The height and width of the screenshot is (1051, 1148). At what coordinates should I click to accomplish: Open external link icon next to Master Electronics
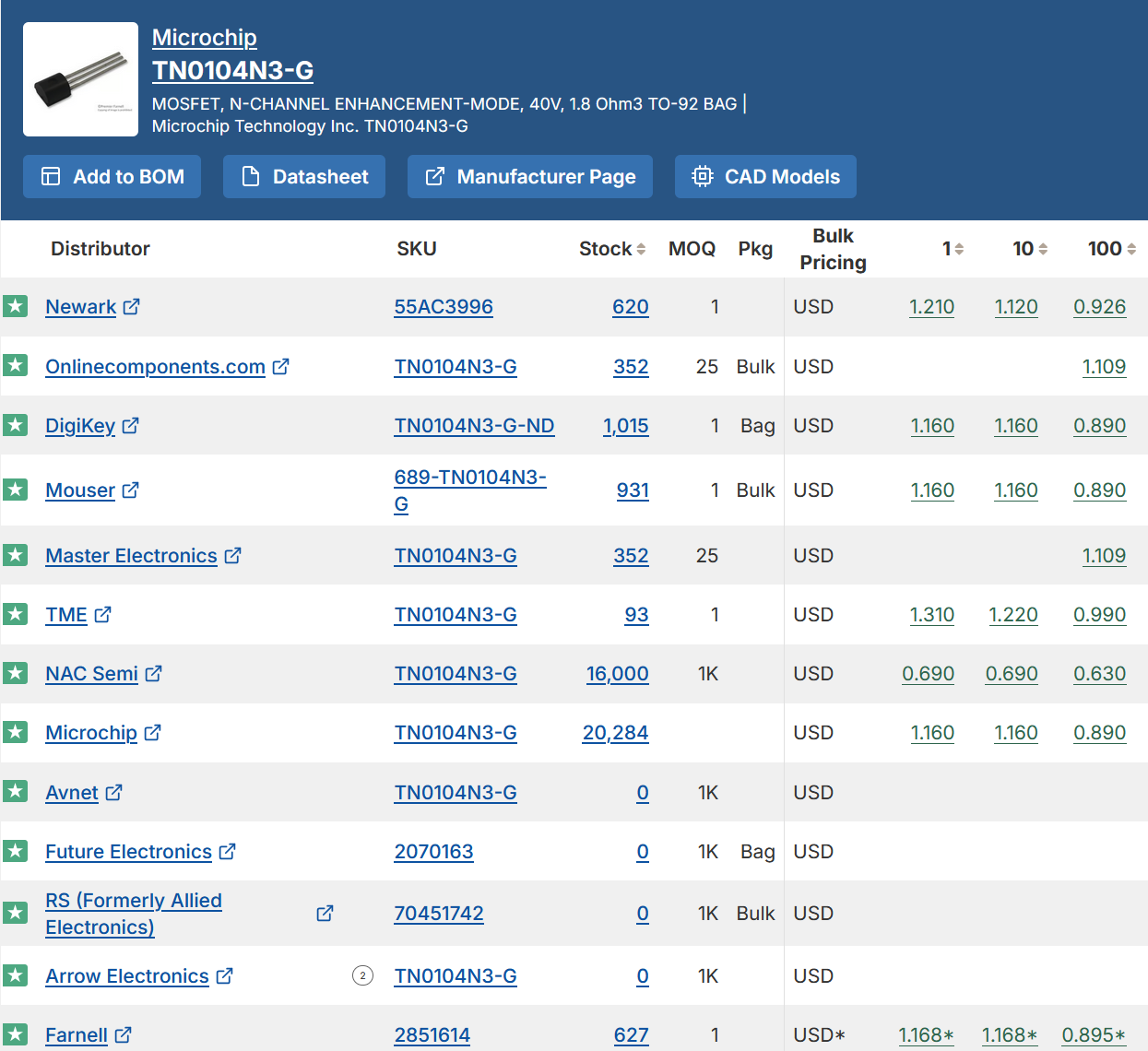pos(232,555)
